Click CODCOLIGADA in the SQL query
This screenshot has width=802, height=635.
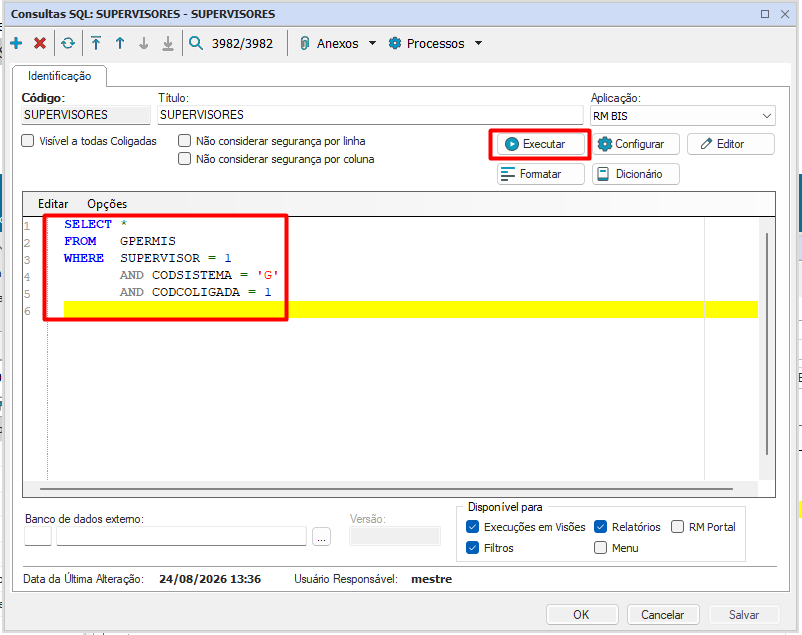(196, 292)
